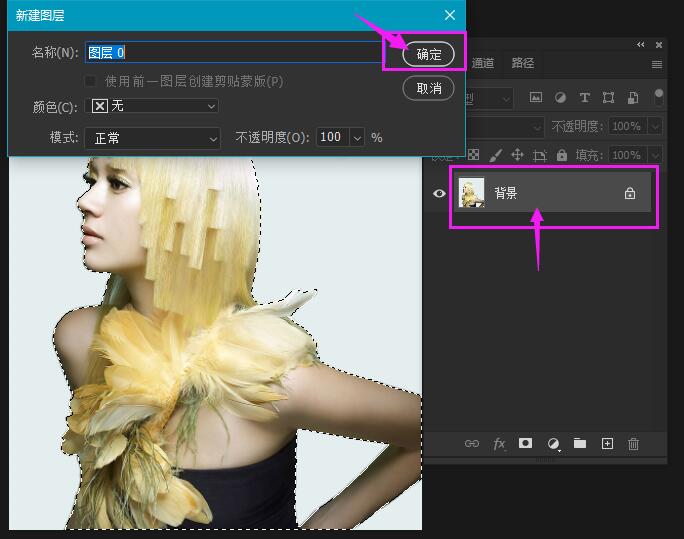The width and height of the screenshot is (684, 539).
Task: Create a new layer group folder
Action: 579,444
